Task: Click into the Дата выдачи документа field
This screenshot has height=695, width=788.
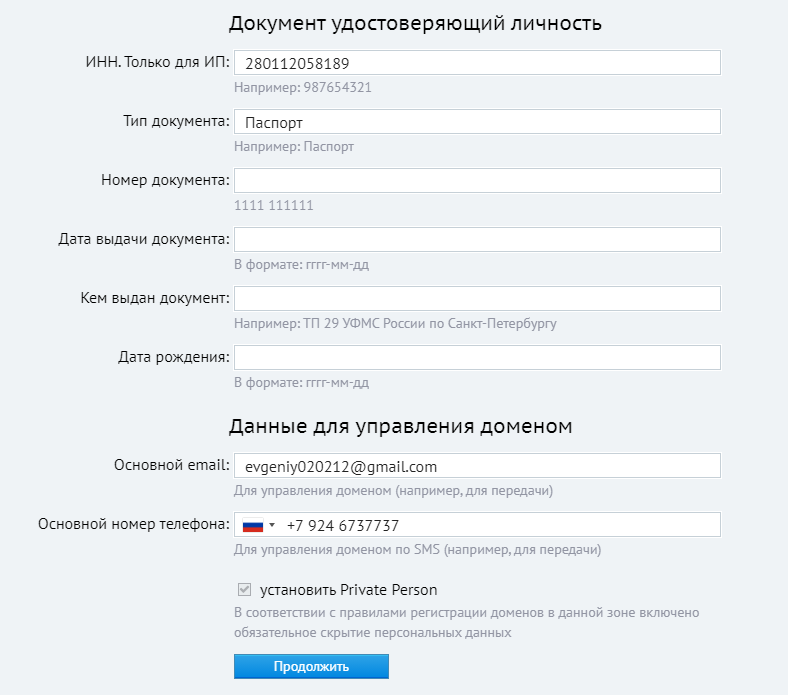Action: click(477, 240)
